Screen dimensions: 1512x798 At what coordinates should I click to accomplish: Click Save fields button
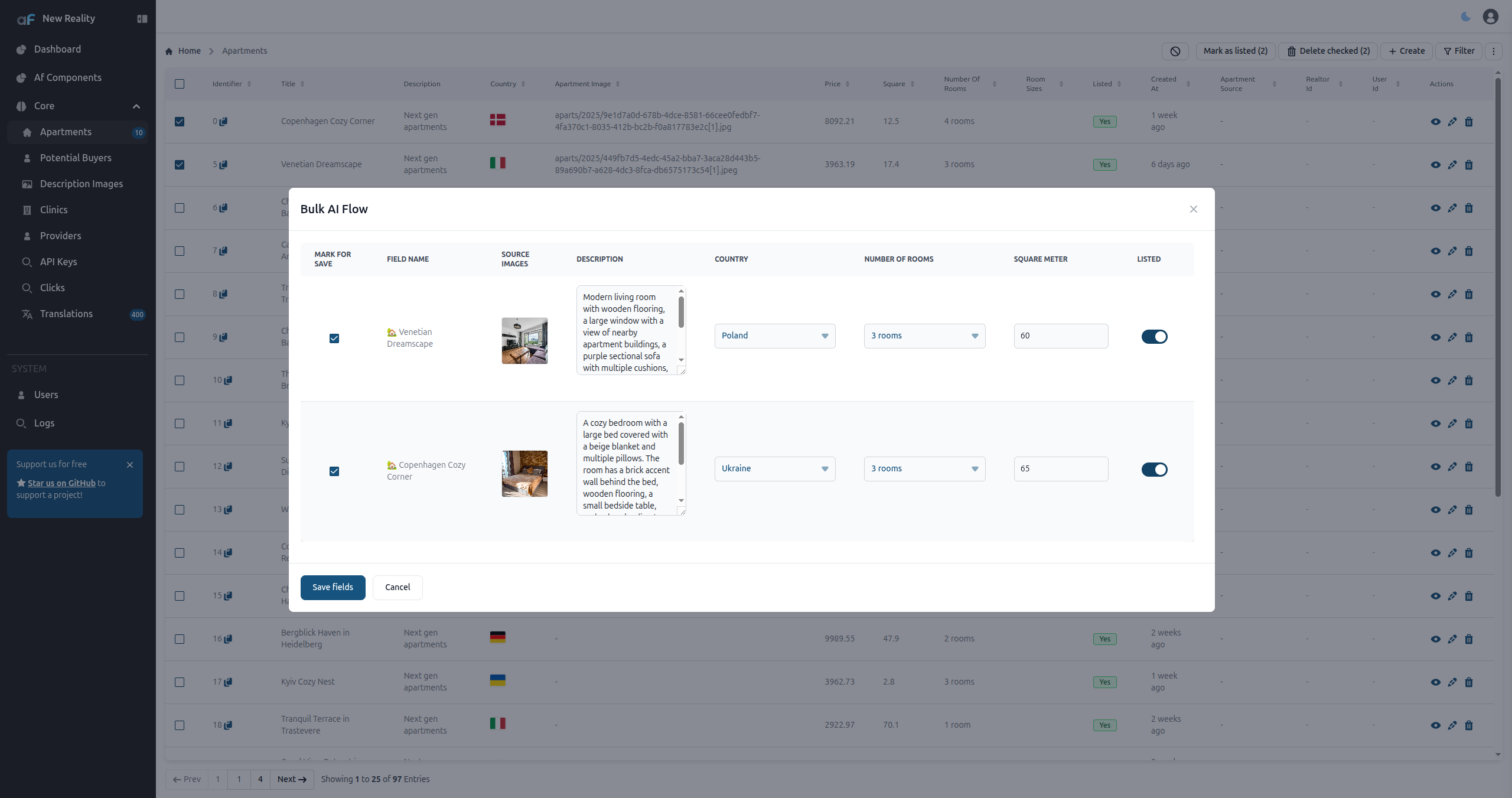(333, 587)
